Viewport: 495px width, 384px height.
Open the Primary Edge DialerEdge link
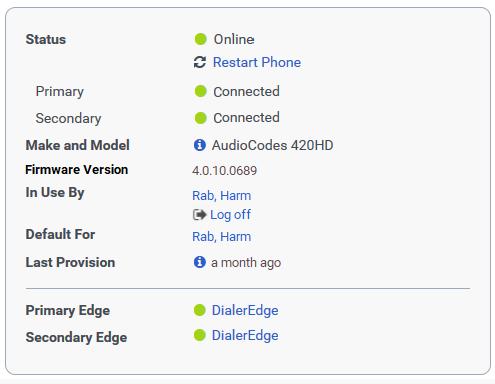245,310
